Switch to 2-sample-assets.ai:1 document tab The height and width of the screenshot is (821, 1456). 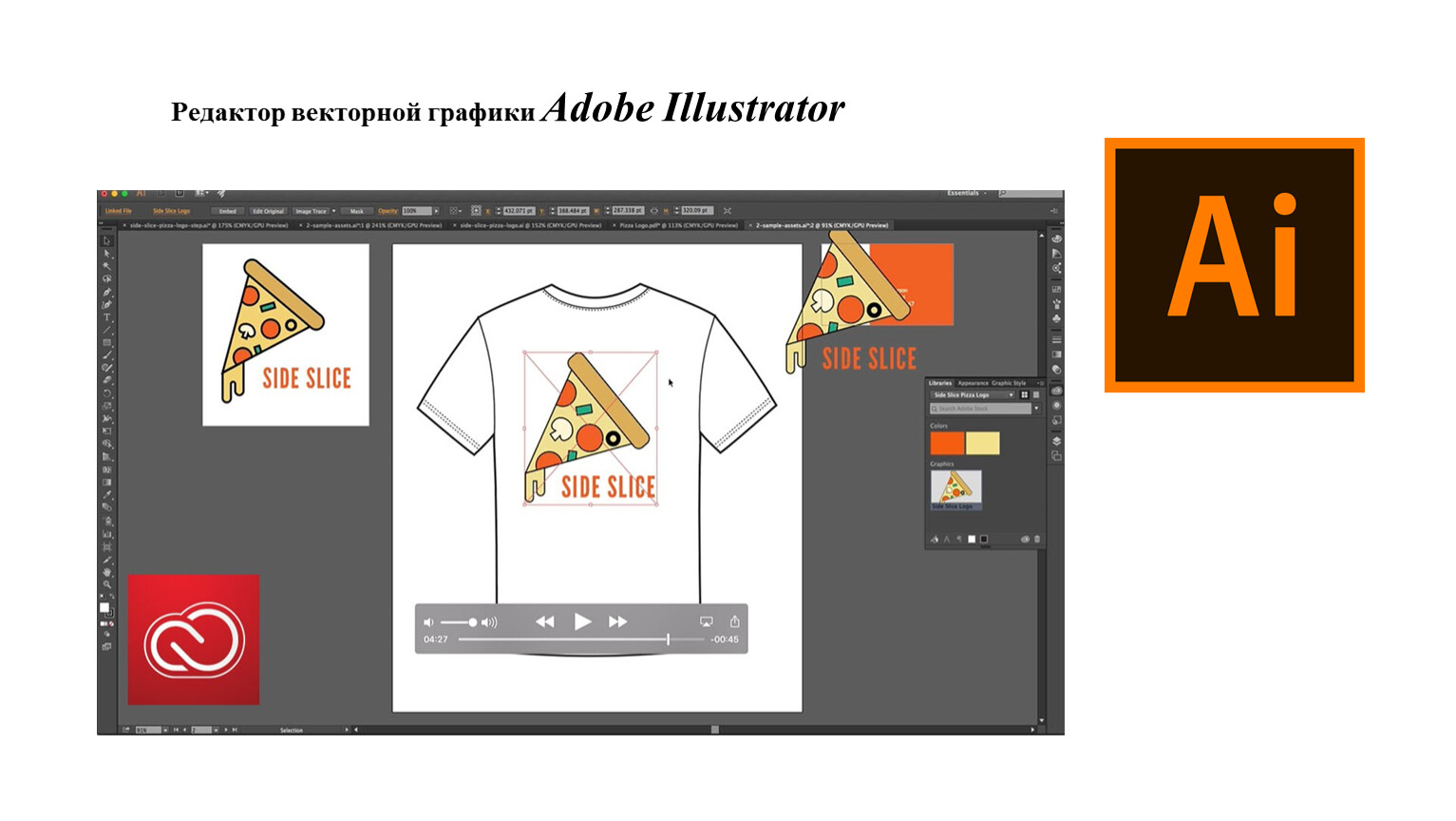pyautogui.click(x=370, y=226)
